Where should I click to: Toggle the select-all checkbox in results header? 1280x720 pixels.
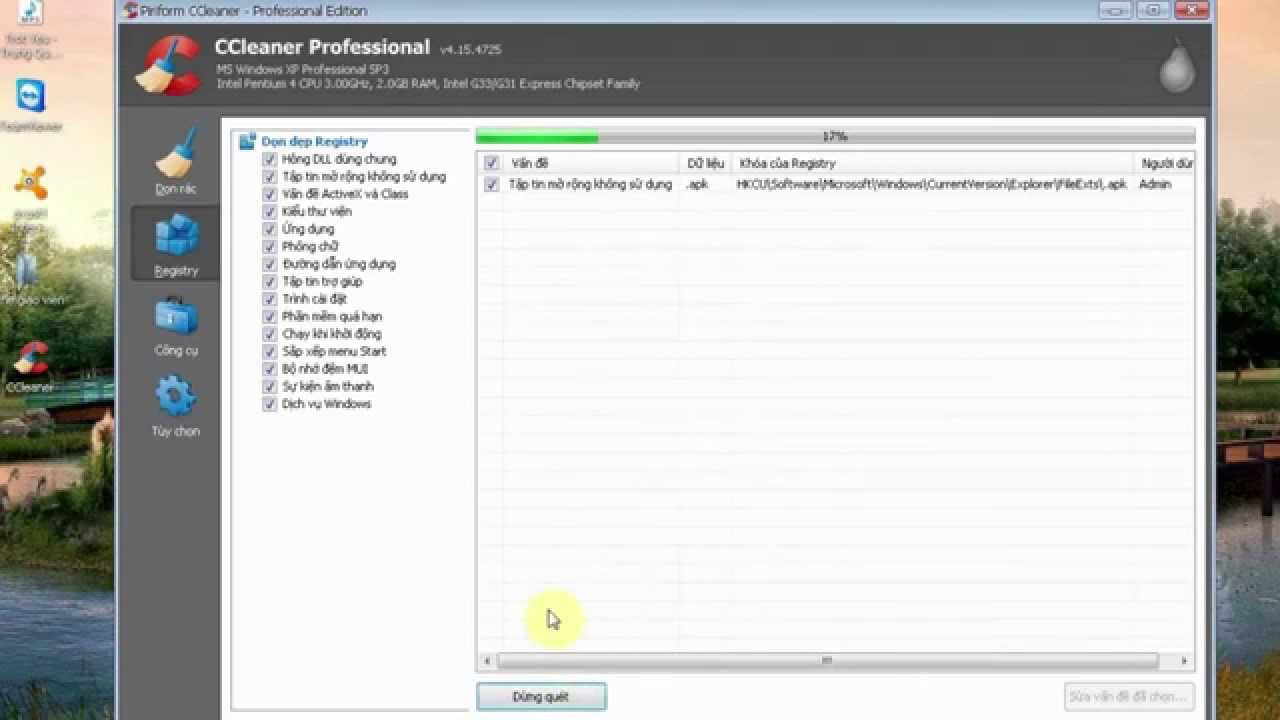click(x=491, y=163)
